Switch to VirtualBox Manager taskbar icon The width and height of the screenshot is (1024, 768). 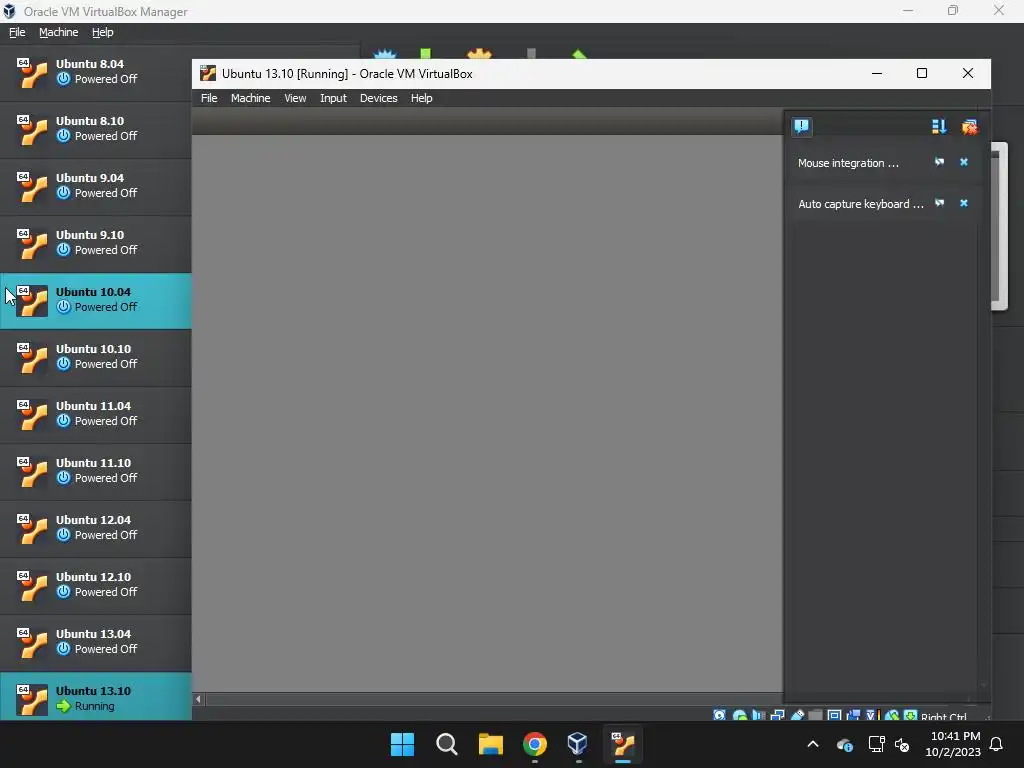(578, 744)
